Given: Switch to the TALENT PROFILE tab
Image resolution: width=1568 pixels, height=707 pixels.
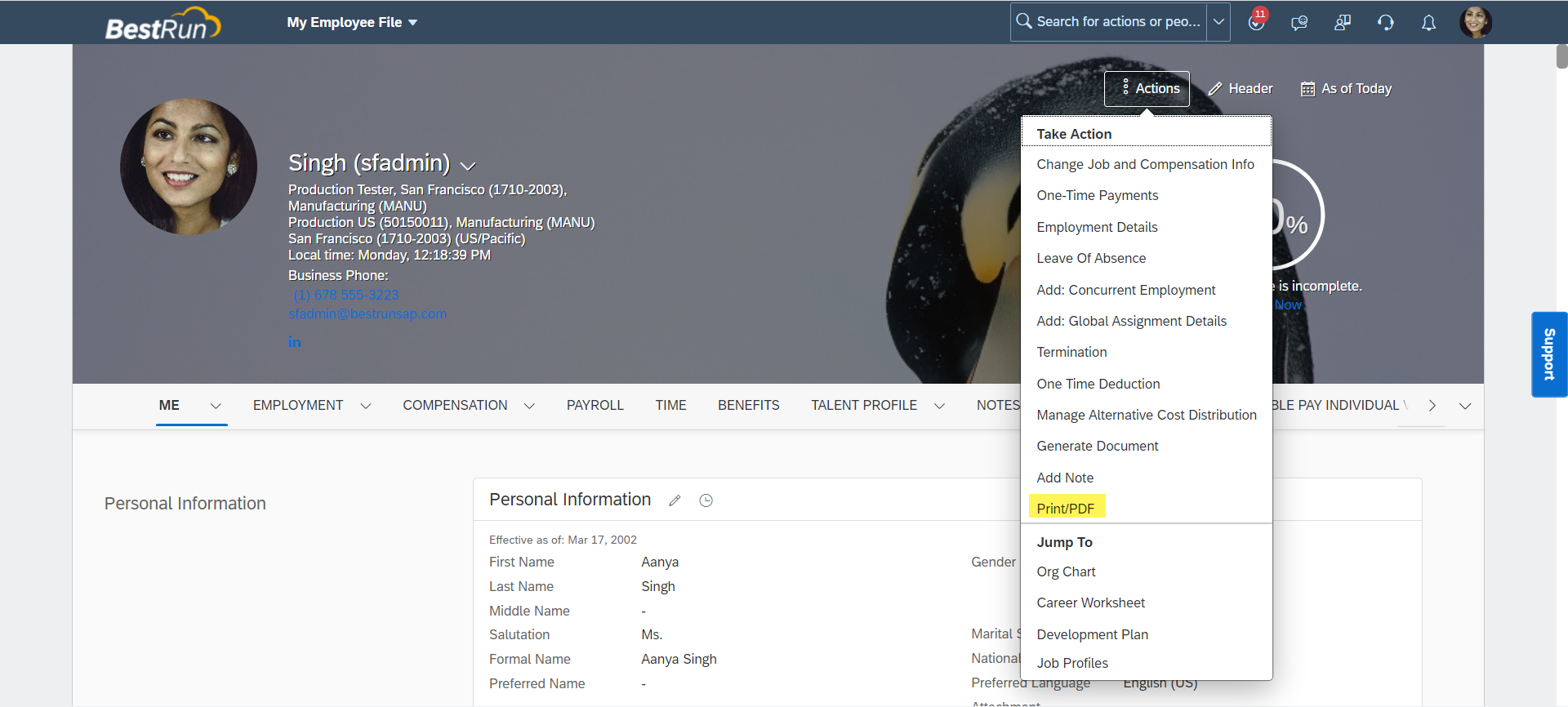Looking at the screenshot, I should tap(863, 405).
